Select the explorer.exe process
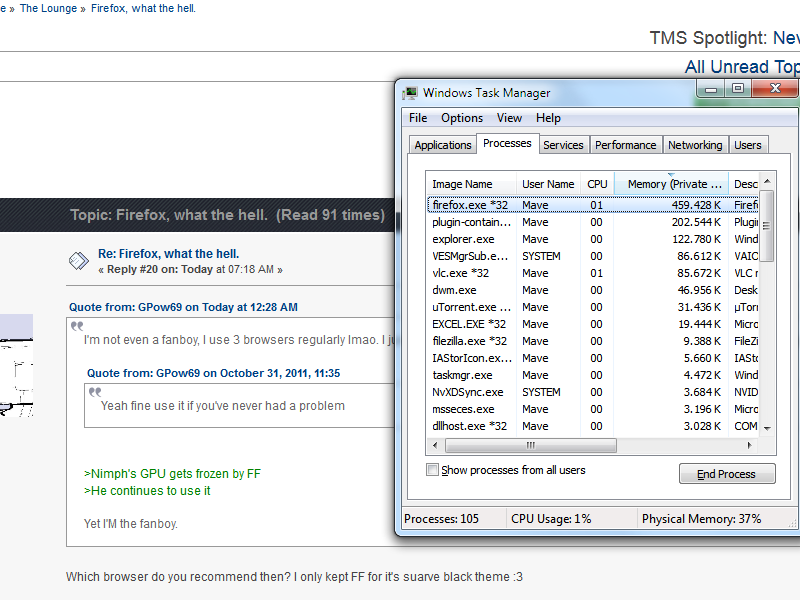 click(593, 239)
